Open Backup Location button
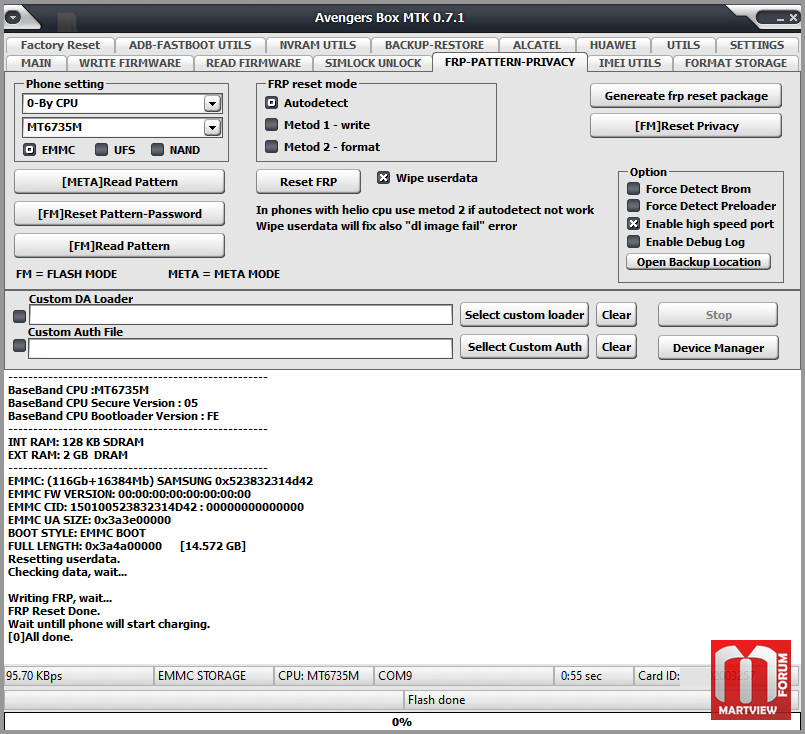Image resolution: width=805 pixels, height=734 pixels. click(x=698, y=262)
